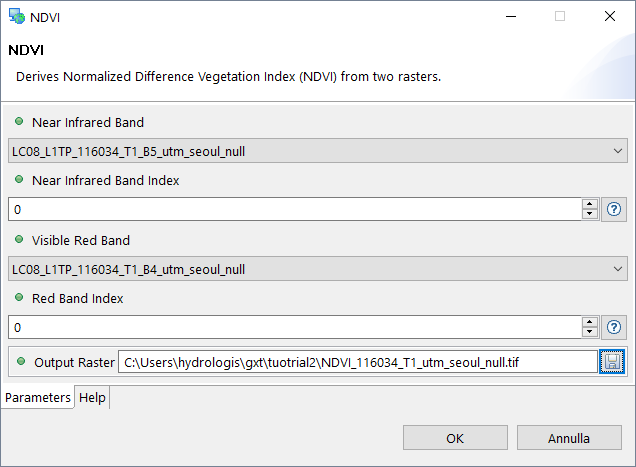Decrease Near Infrared Band Index value

pos(590,214)
